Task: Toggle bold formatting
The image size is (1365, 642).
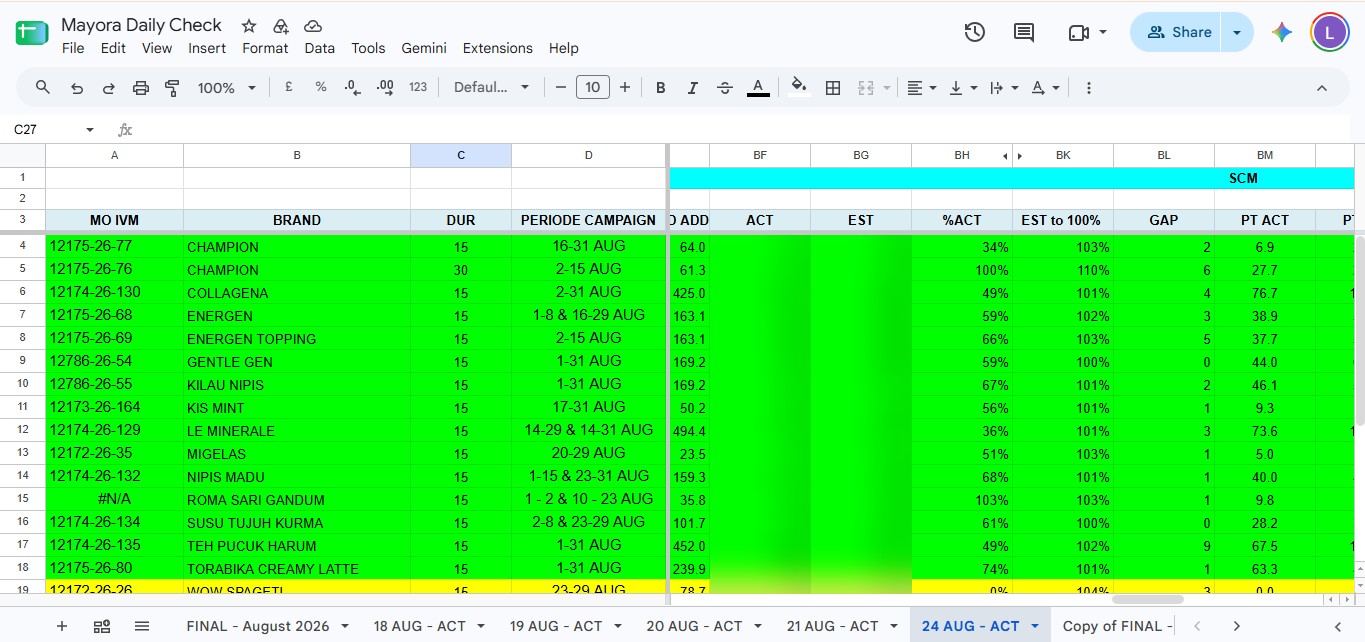Action: (x=660, y=88)
